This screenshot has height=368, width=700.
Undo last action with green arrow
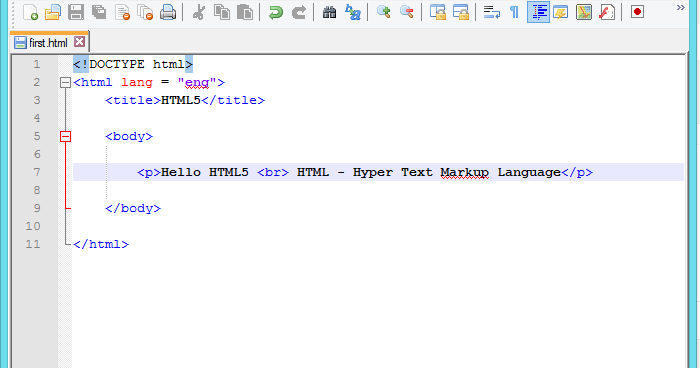tap(275, 12)
